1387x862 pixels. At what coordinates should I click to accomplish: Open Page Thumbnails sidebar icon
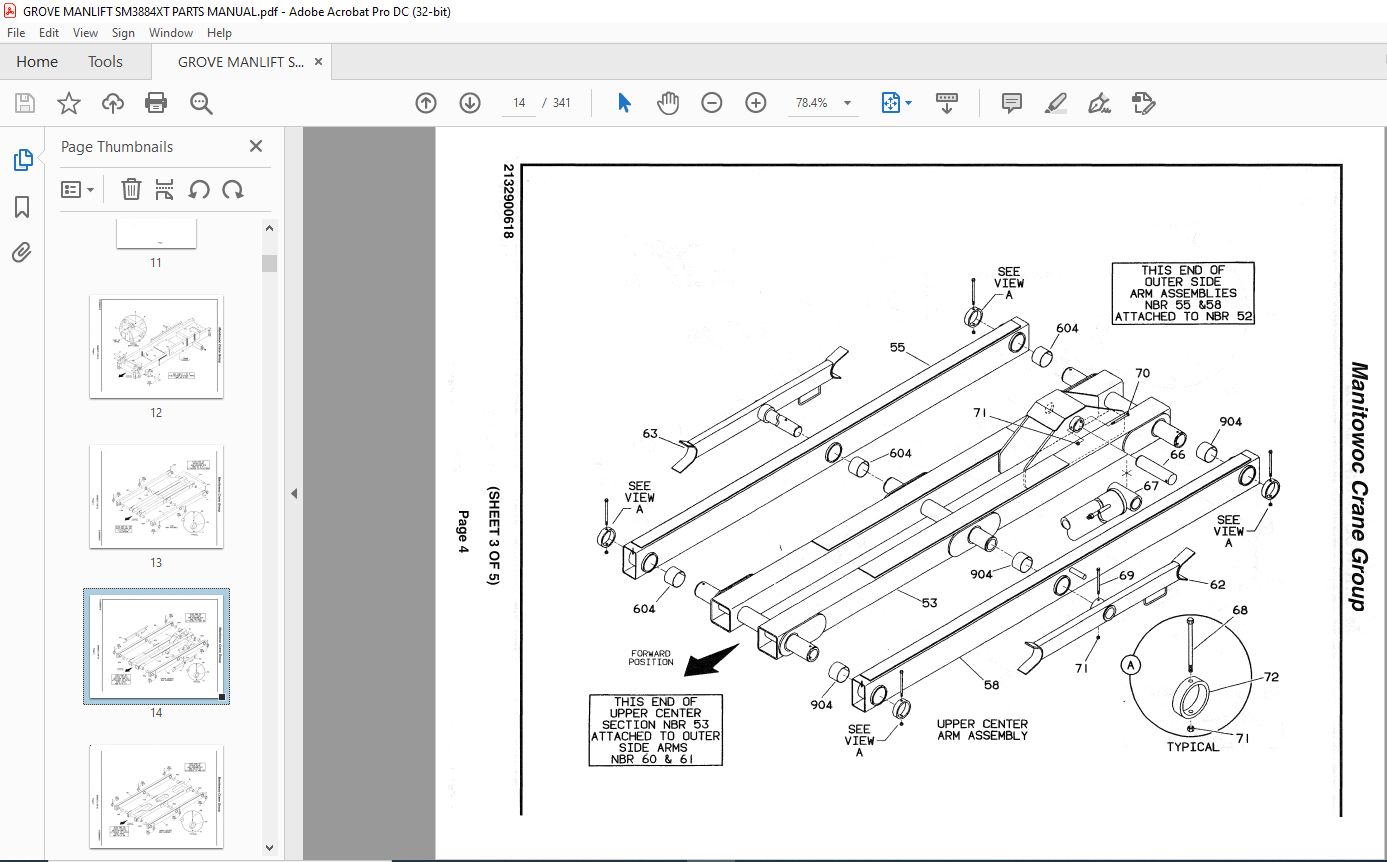click(22, 160)
